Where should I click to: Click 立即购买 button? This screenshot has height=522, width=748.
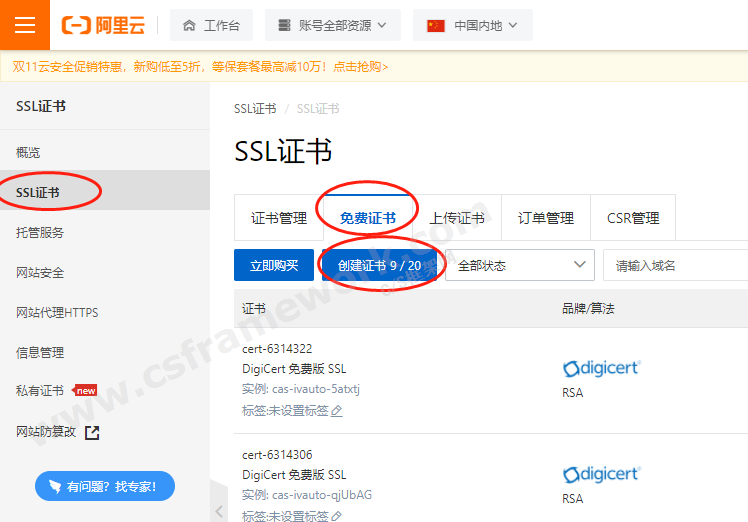pos(274,265)
